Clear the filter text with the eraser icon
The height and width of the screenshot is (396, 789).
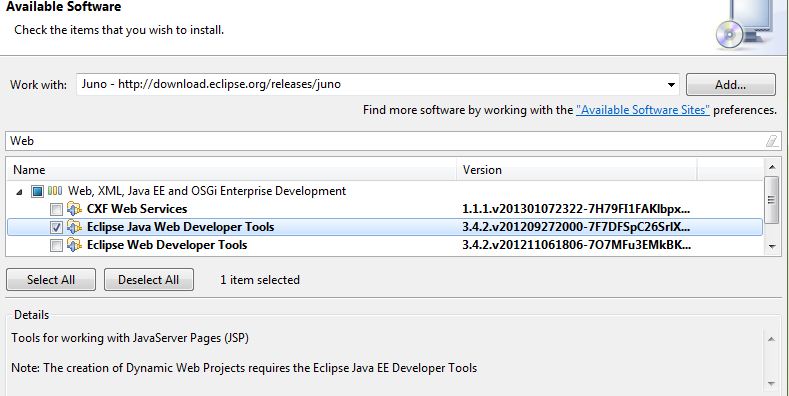[771, 141]
